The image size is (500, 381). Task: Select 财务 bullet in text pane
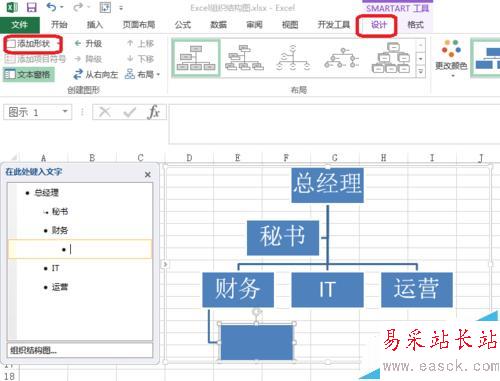point(60,230)
